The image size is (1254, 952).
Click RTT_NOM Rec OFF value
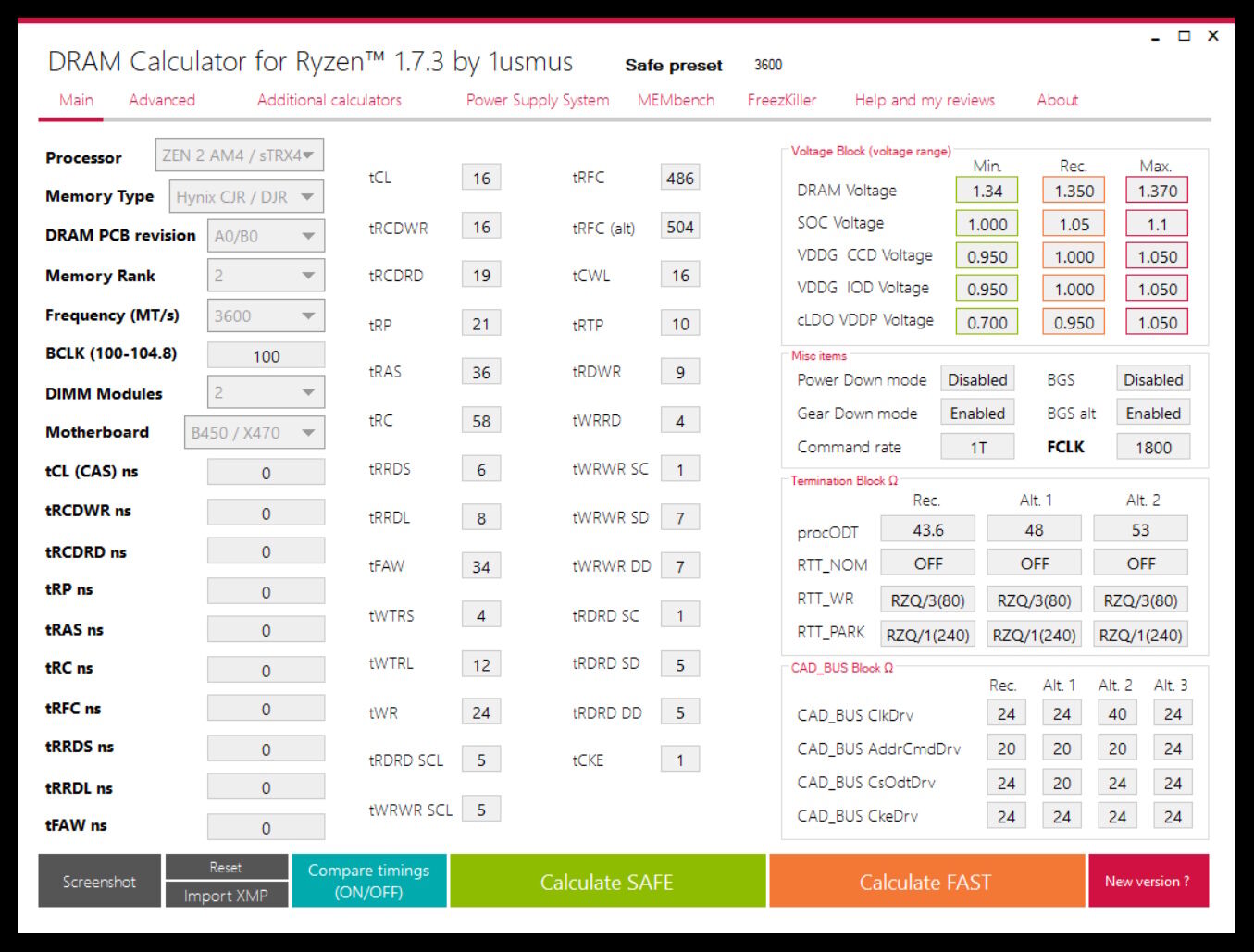(x=927, y=563)
